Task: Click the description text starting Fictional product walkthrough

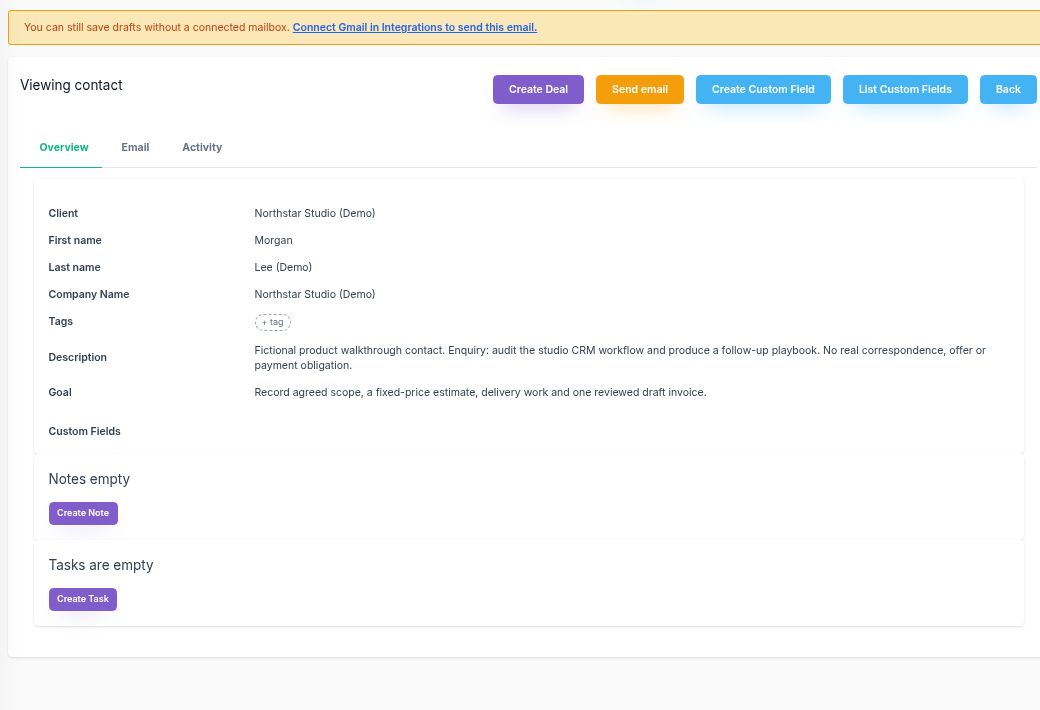Action: pos(620,358)
